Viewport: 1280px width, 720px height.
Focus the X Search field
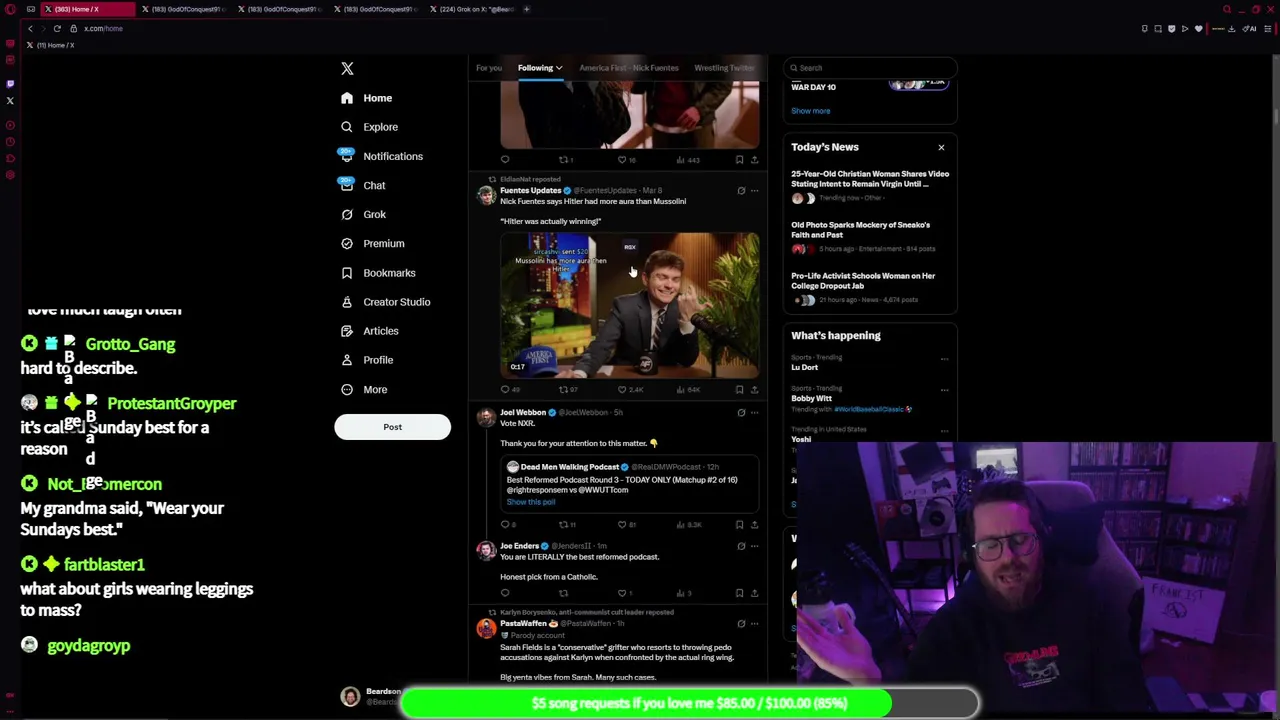[x=870, y=68]
